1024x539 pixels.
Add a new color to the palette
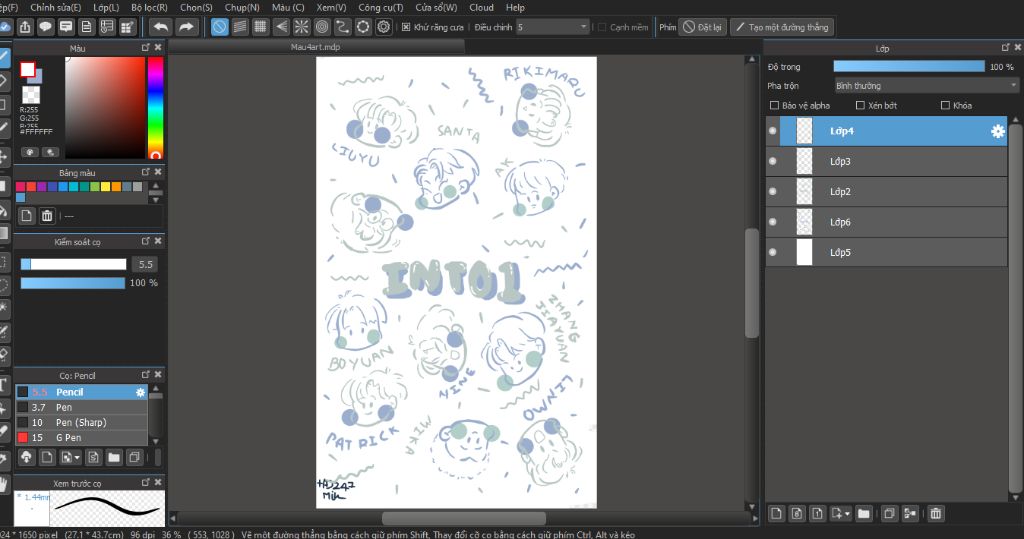tap(26, 216)
